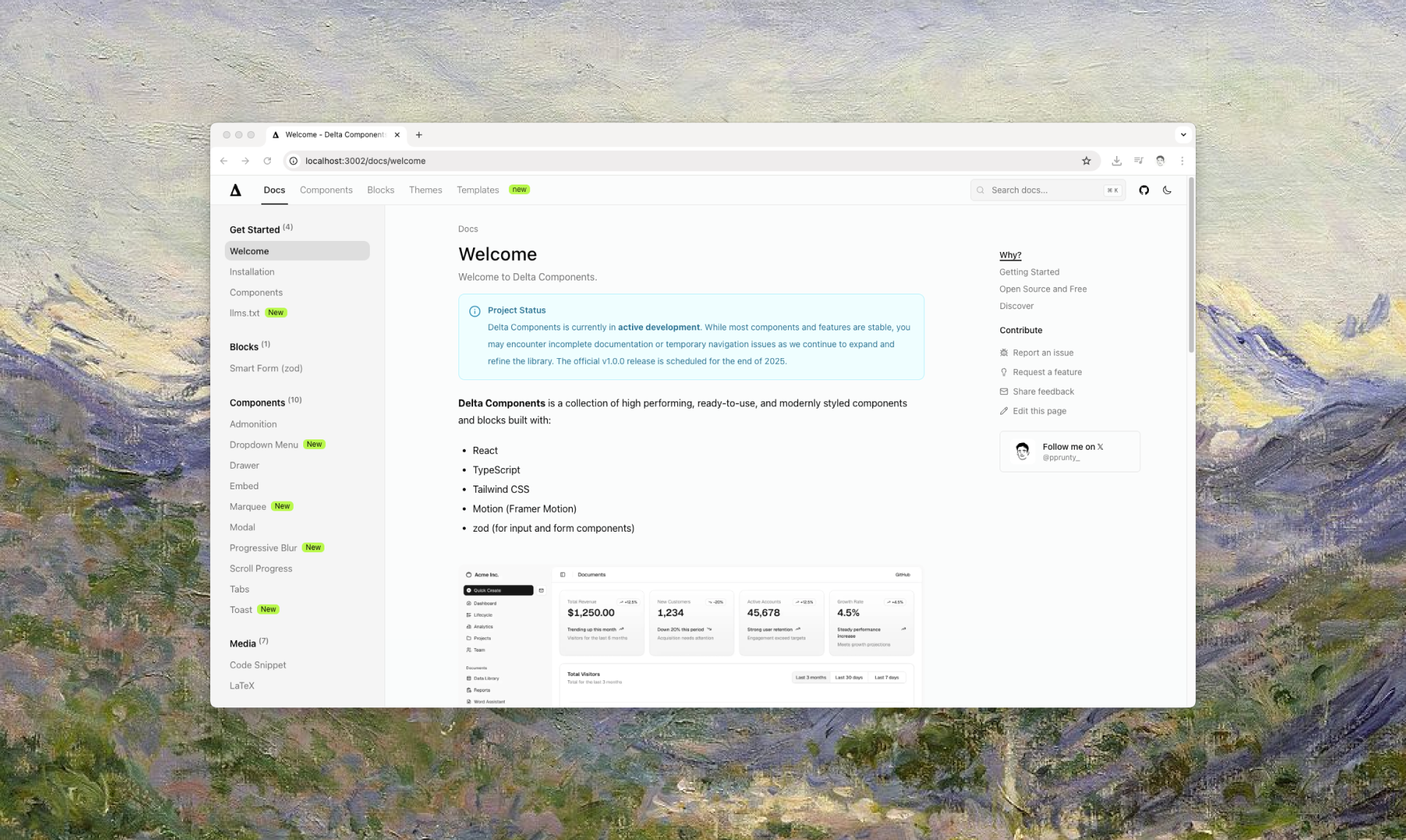Click Report an issue link
This screenshot has height=840, width=1406.
[x=1043, y=353]
